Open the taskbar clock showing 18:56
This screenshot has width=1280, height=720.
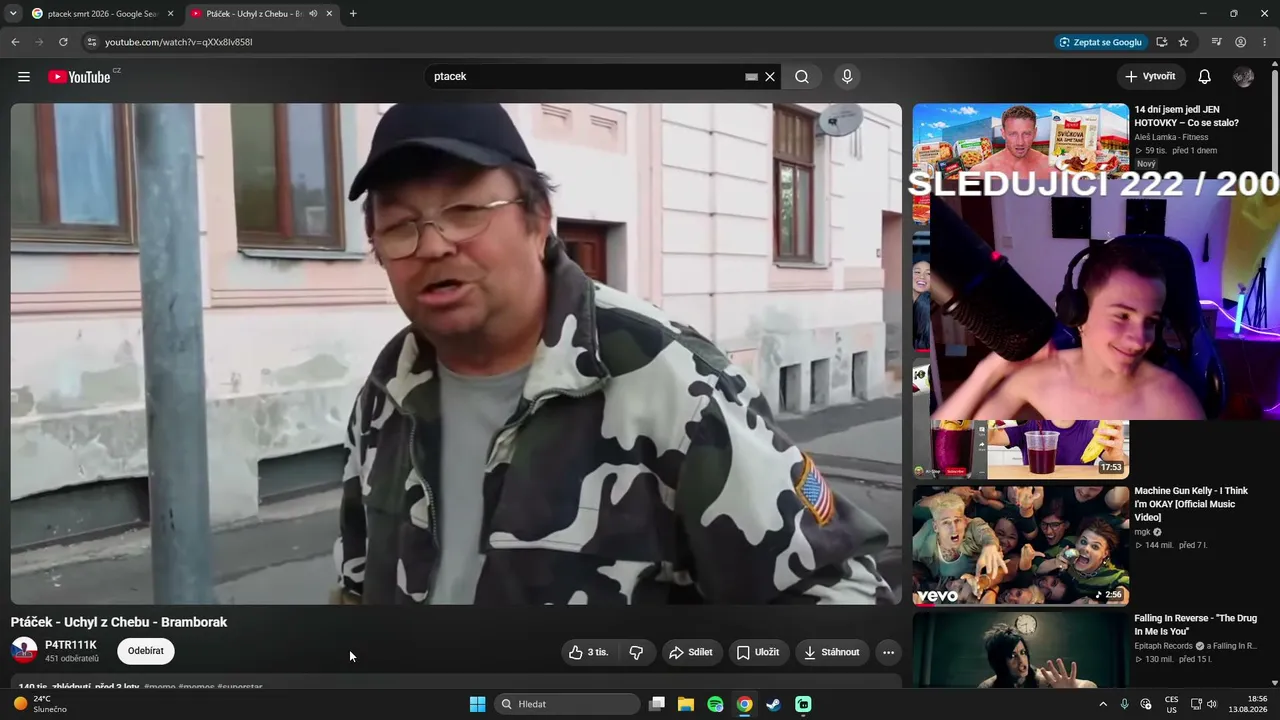1249,704
